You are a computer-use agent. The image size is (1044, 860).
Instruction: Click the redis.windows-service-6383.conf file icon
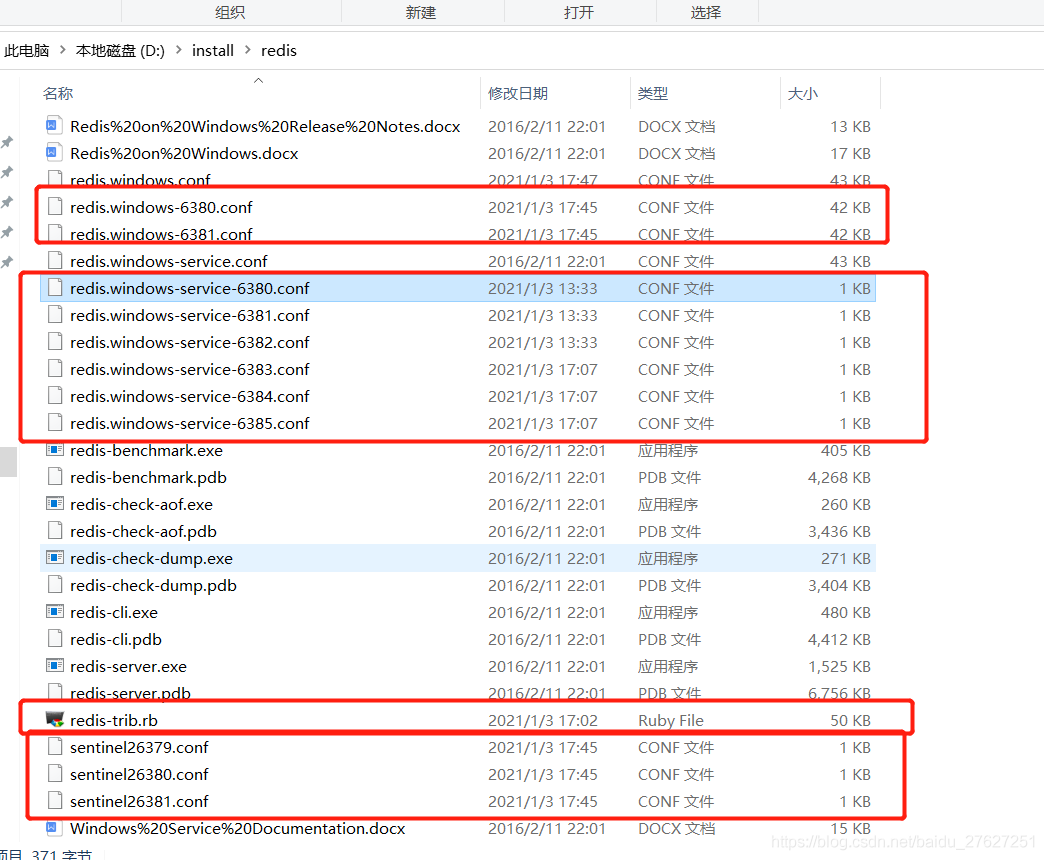[x=55, y=368]
